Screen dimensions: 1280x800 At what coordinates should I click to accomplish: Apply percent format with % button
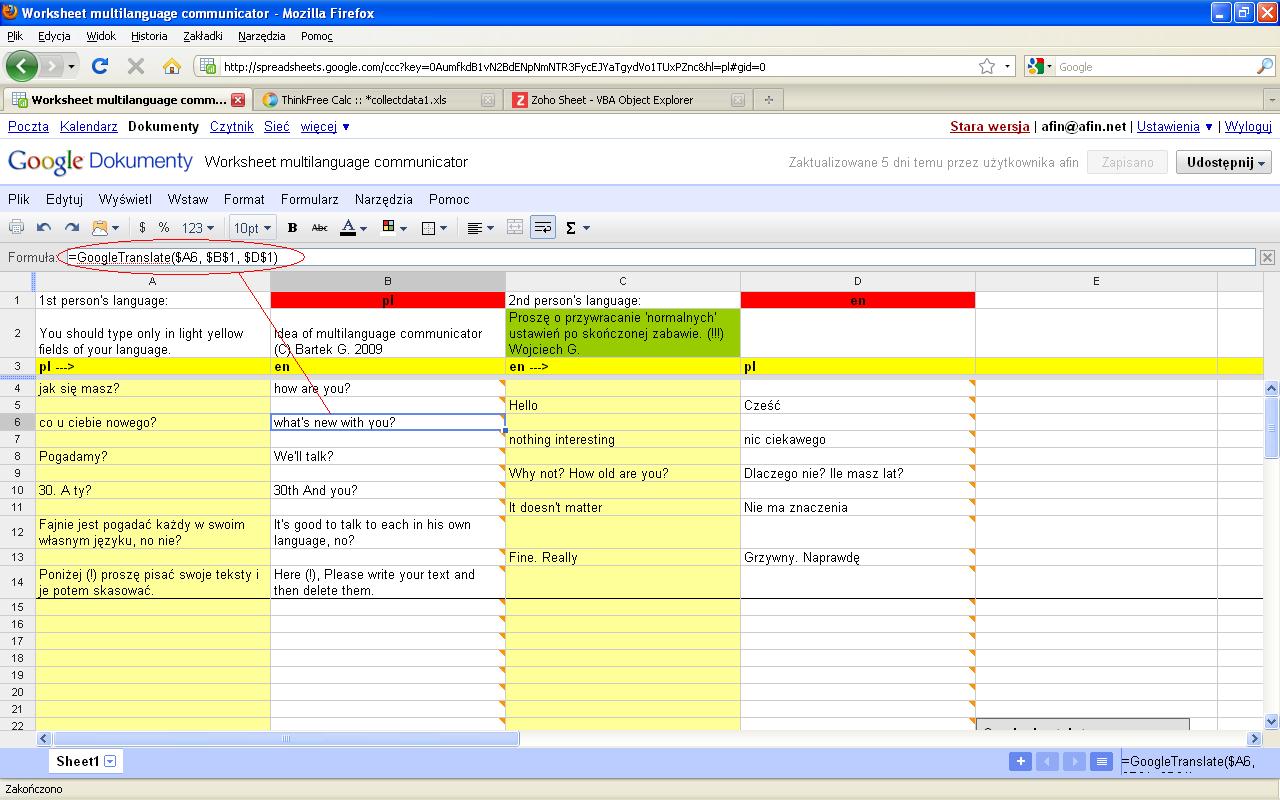tap(164, 228)
